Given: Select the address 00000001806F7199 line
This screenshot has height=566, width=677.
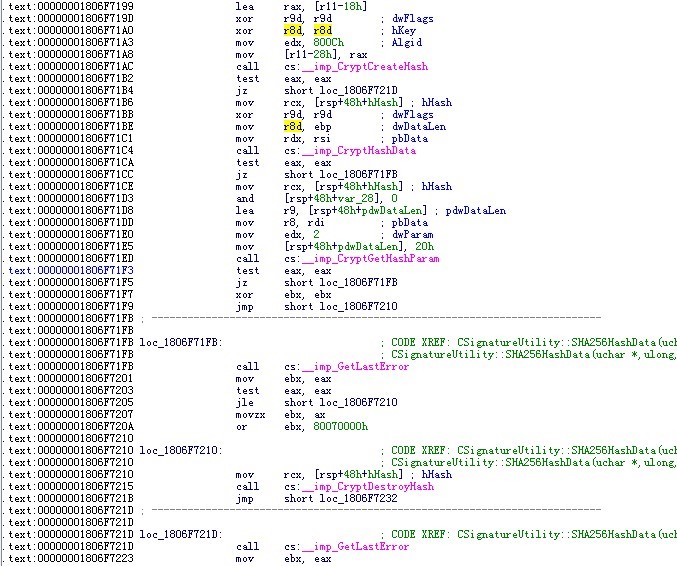Looking at the screenshot, I should [71, 6].
